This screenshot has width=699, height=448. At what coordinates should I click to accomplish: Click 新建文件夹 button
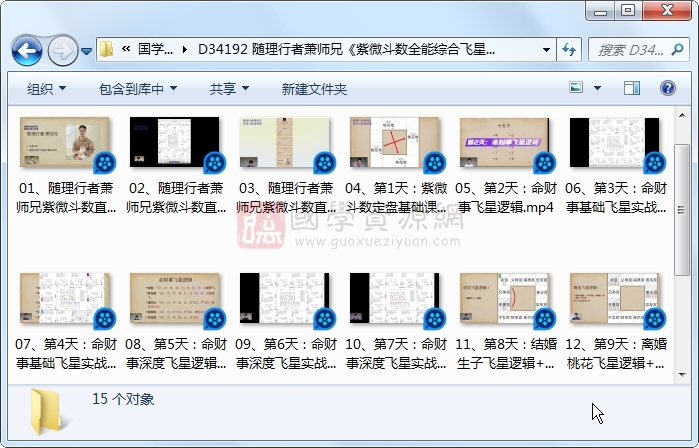click(314, 89)
